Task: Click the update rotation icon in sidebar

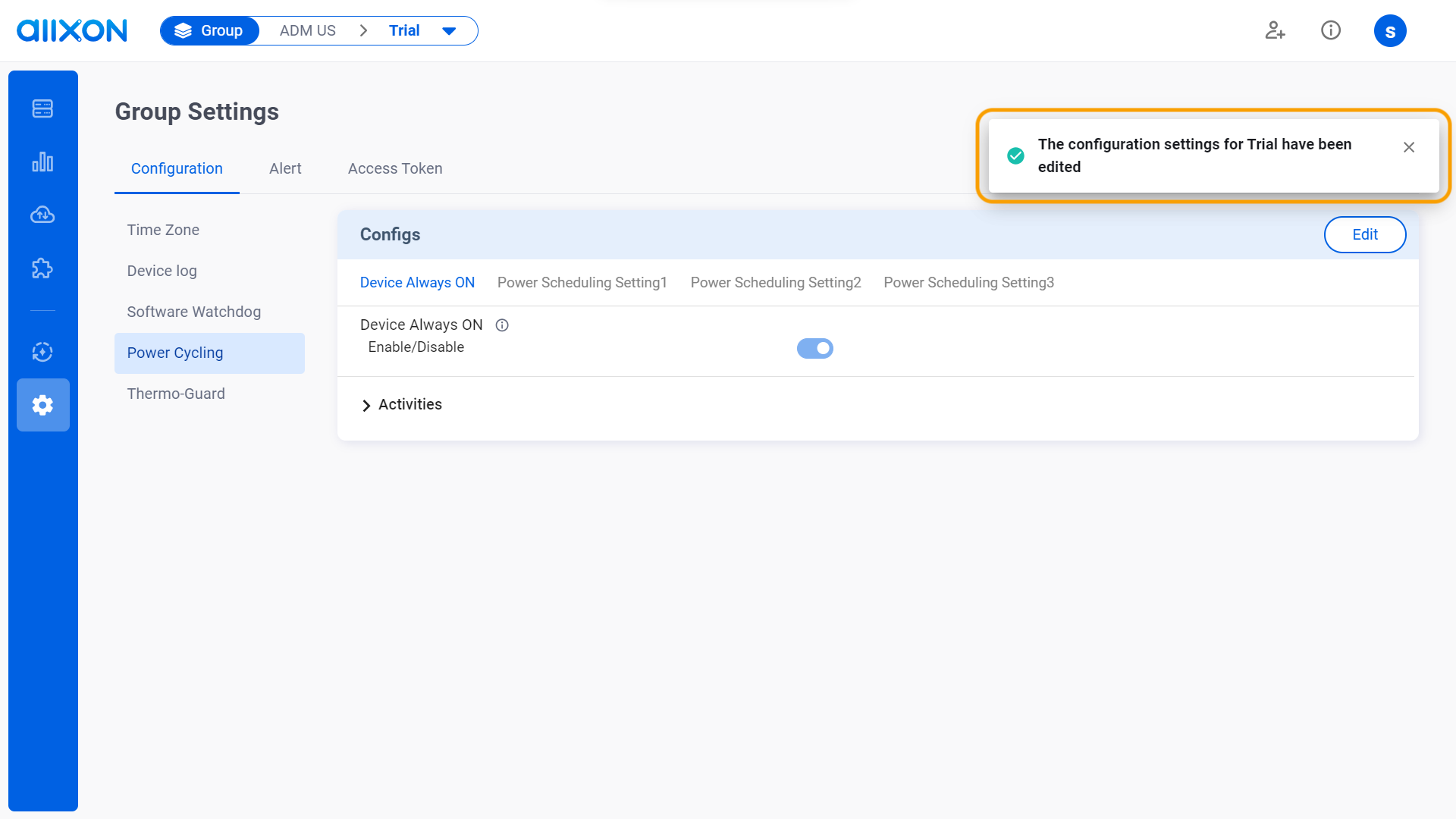Action: [43, 352]
